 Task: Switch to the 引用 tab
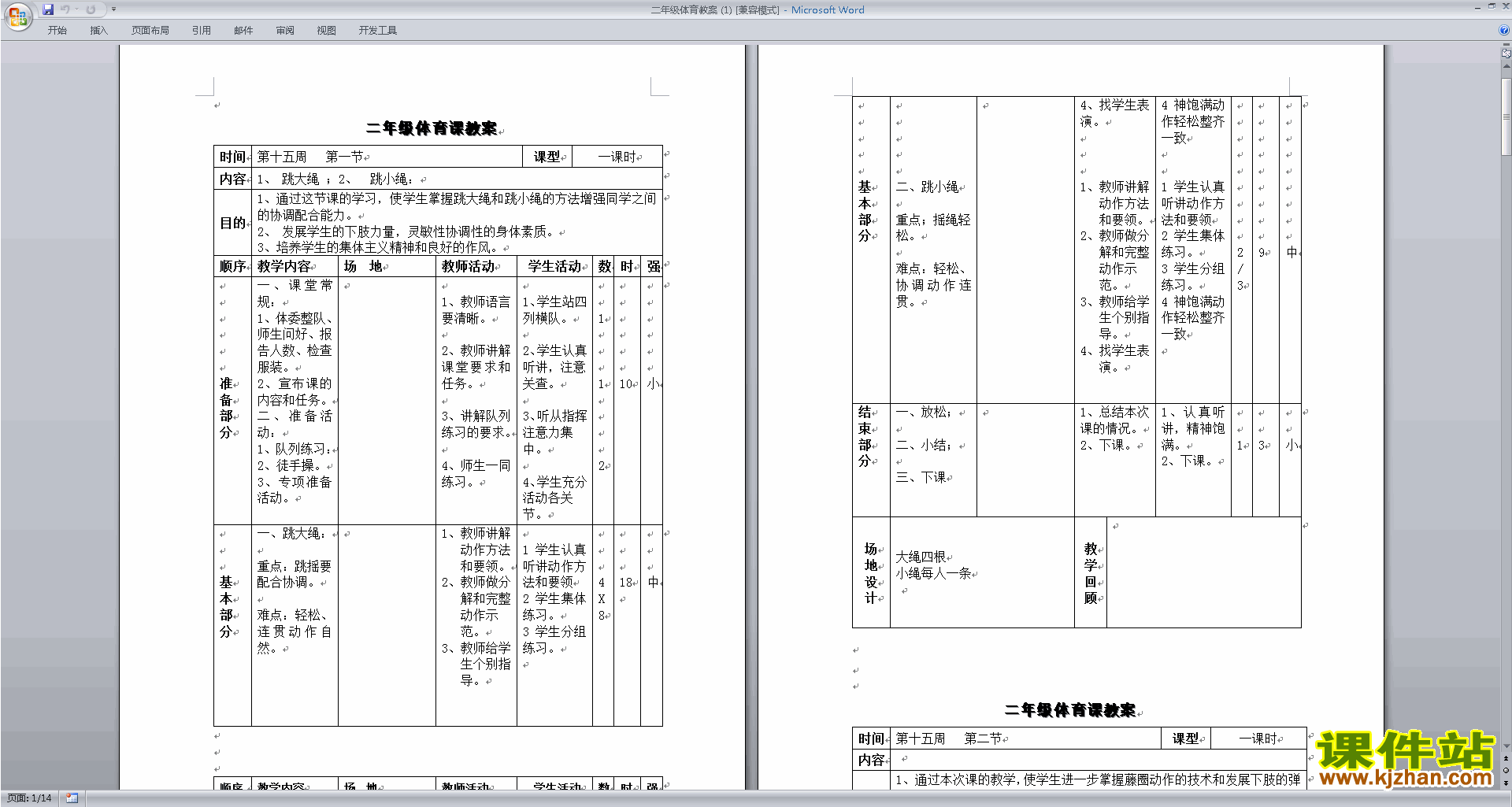pyautogui.click(x=201, y=30)
